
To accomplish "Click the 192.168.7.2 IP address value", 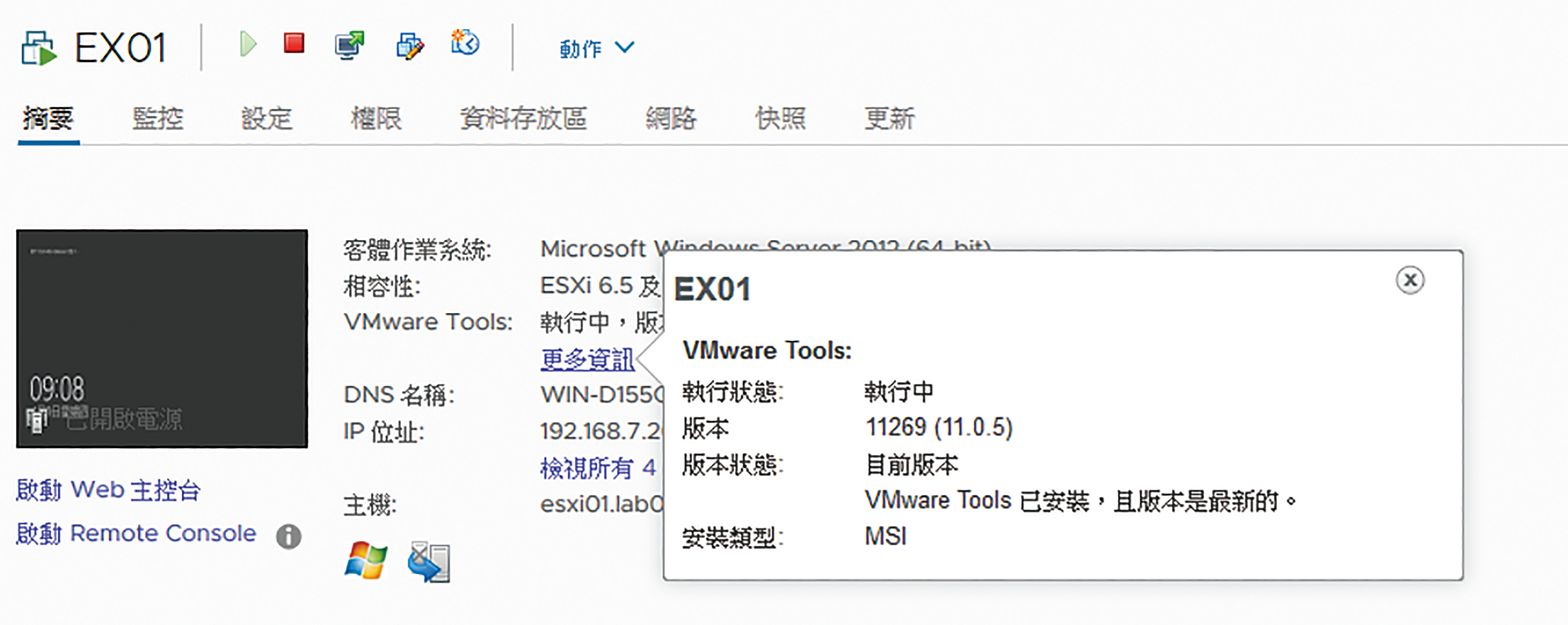I will tap(601, 431).
